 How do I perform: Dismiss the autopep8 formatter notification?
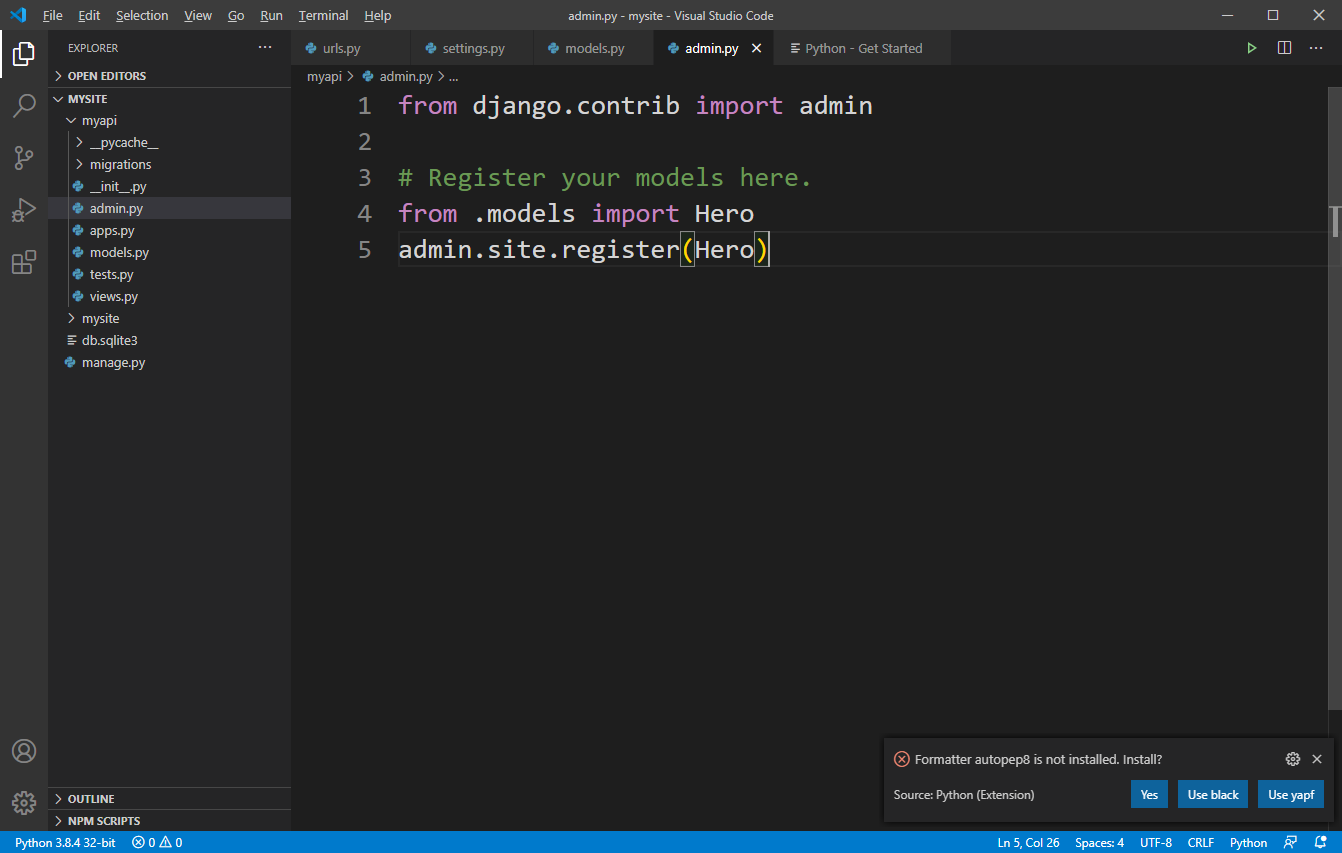1317,759
